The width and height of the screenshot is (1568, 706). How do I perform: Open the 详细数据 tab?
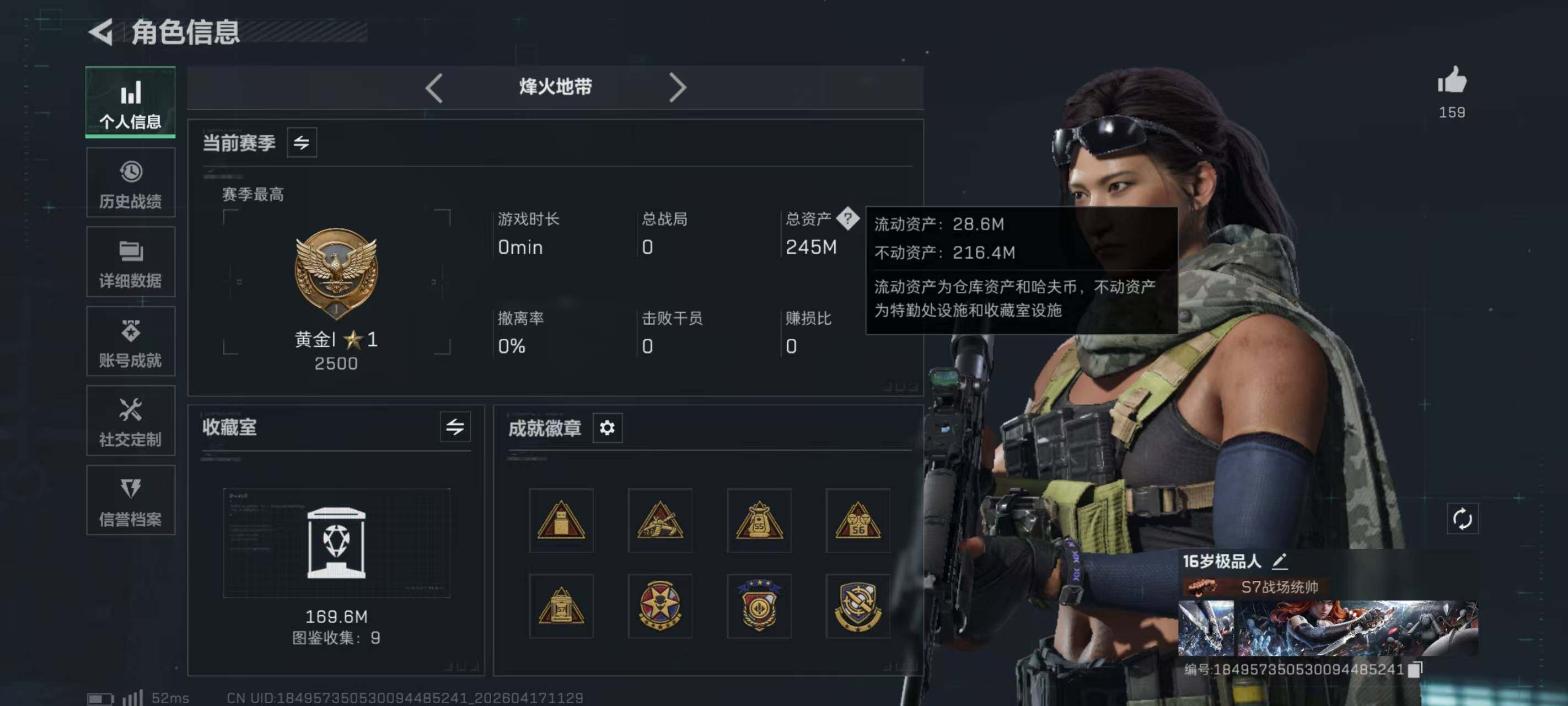click(131, 263)
